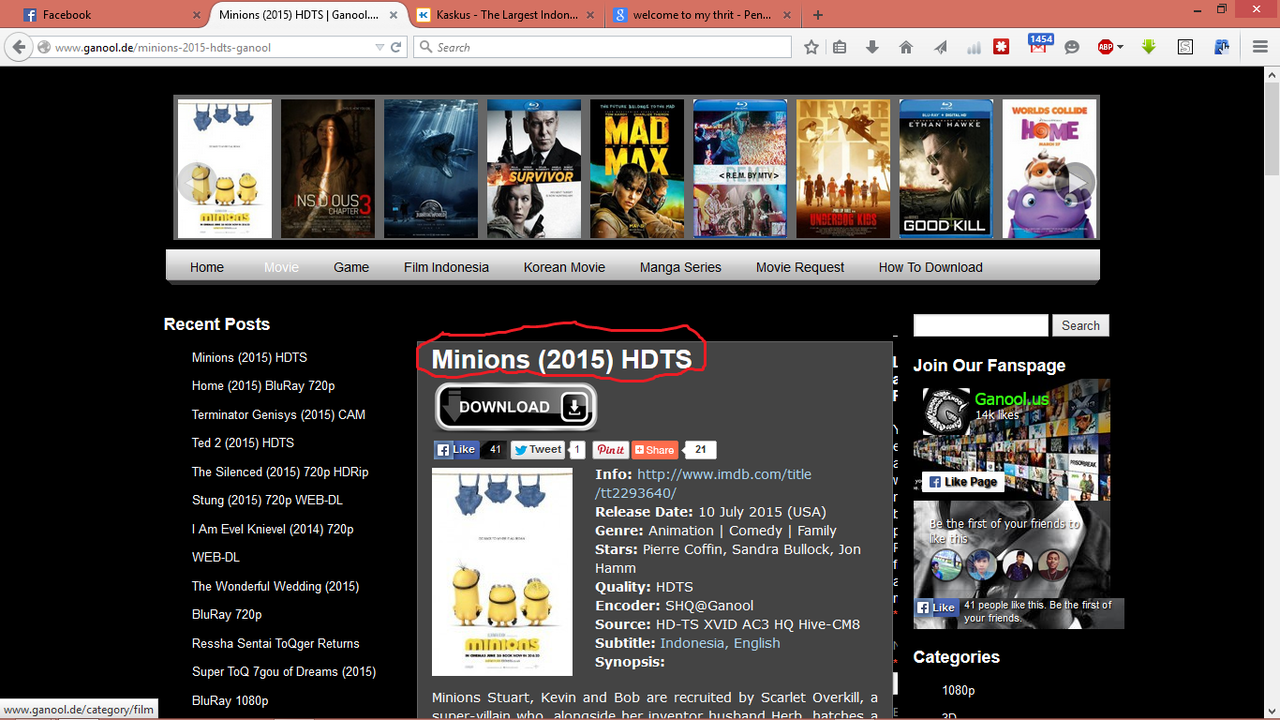Open recent post Ted 2 (2015) HDTS
The width and height of the screenshot is (1280, 720).
[x=243, y=443]
